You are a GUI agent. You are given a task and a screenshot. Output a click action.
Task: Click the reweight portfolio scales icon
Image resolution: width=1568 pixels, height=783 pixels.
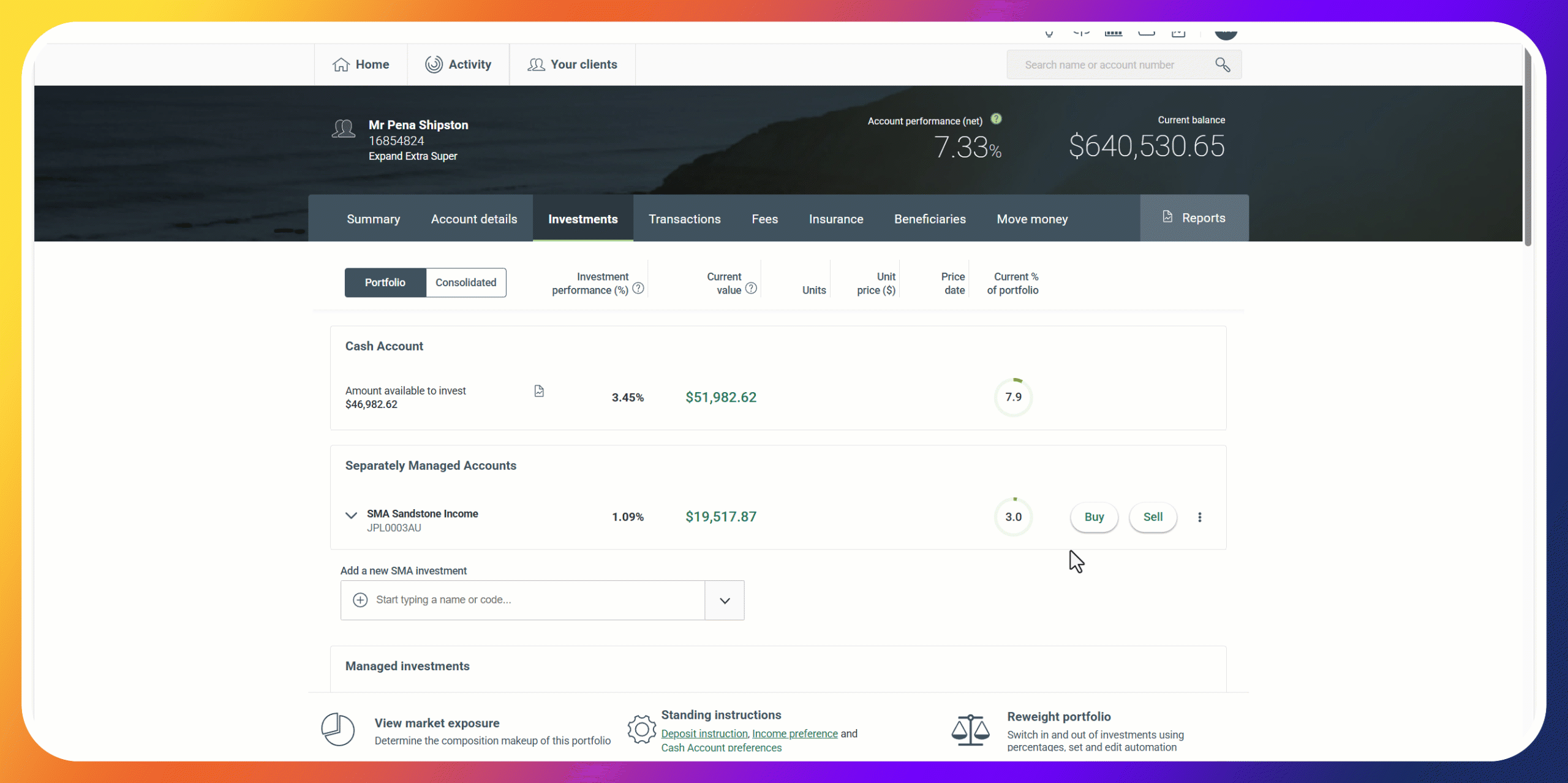(x=970, y=729)
